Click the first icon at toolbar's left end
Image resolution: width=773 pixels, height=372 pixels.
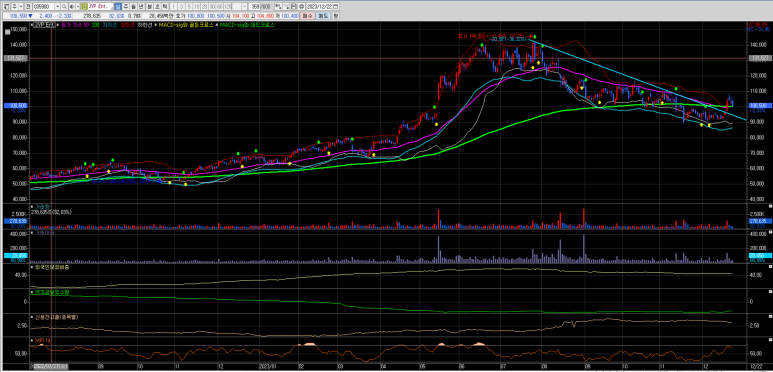[6, 6]
